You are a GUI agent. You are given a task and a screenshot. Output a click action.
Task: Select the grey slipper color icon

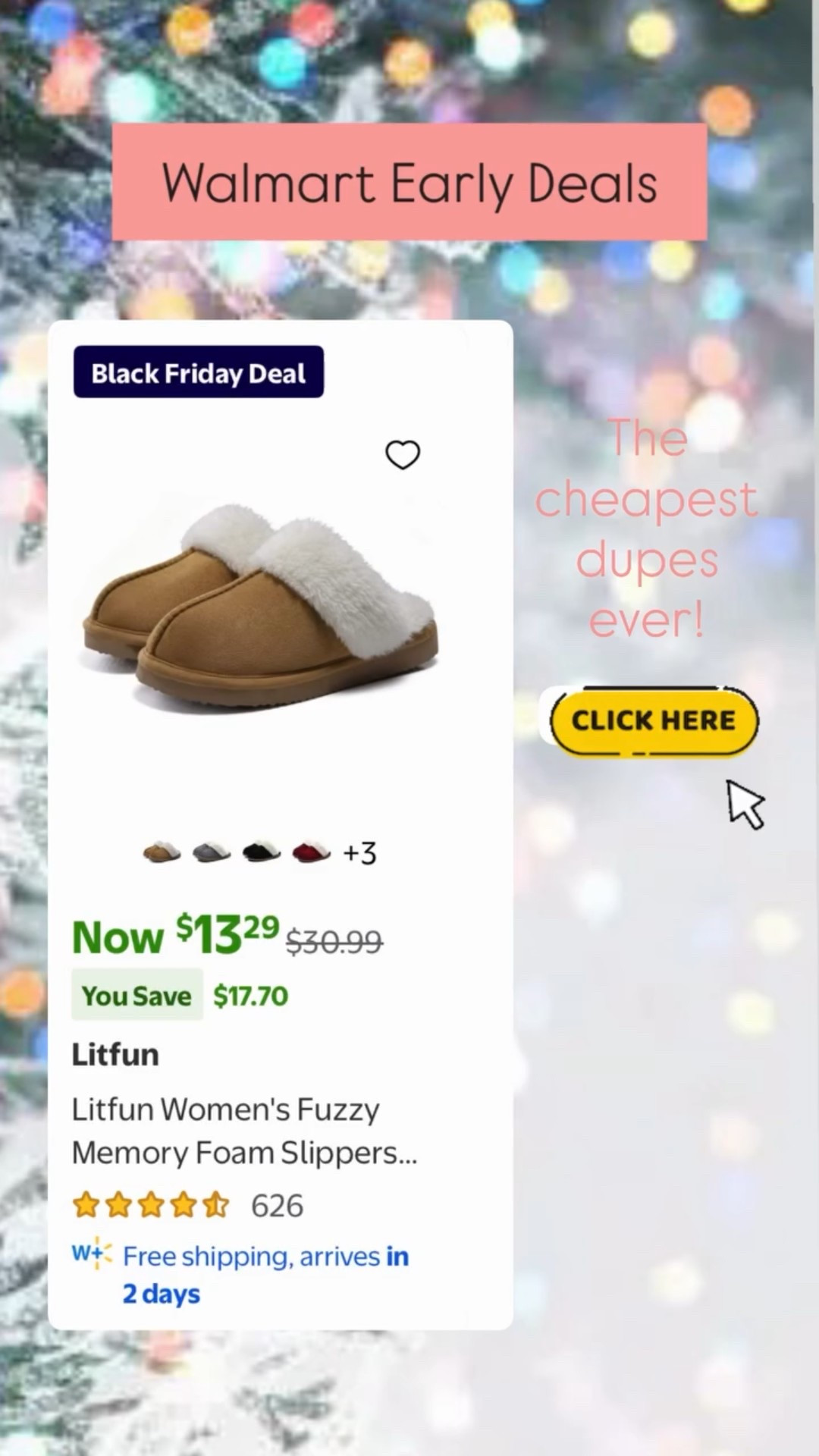click(212, 852)
